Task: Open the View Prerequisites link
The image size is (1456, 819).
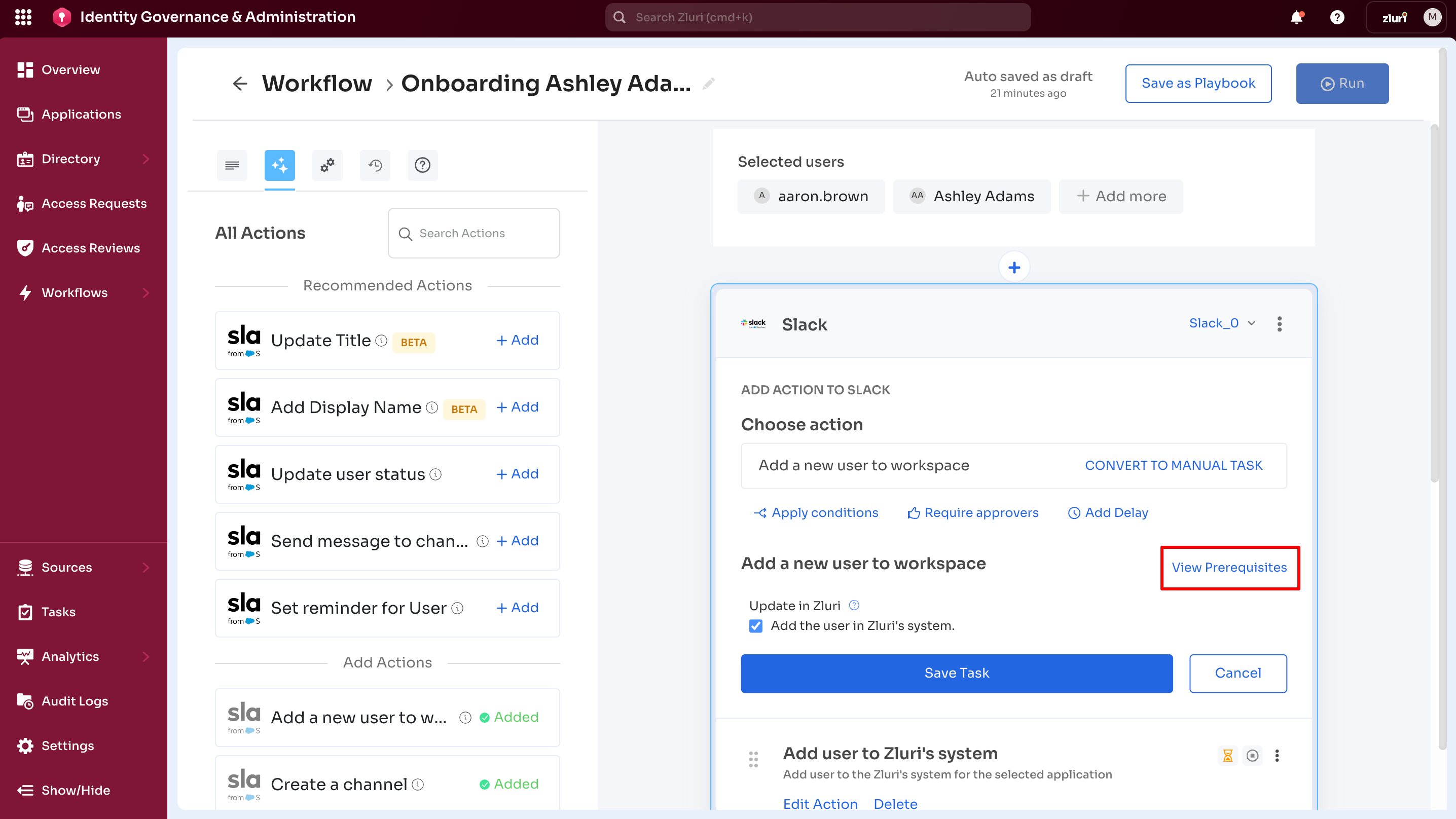Action: [x=1229, y=568]
